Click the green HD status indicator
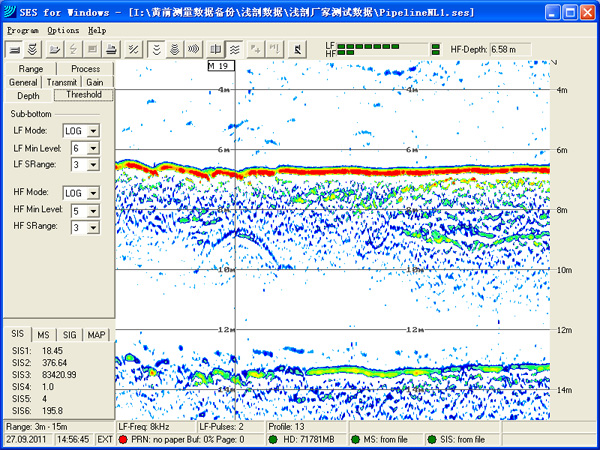 point(274,439)
